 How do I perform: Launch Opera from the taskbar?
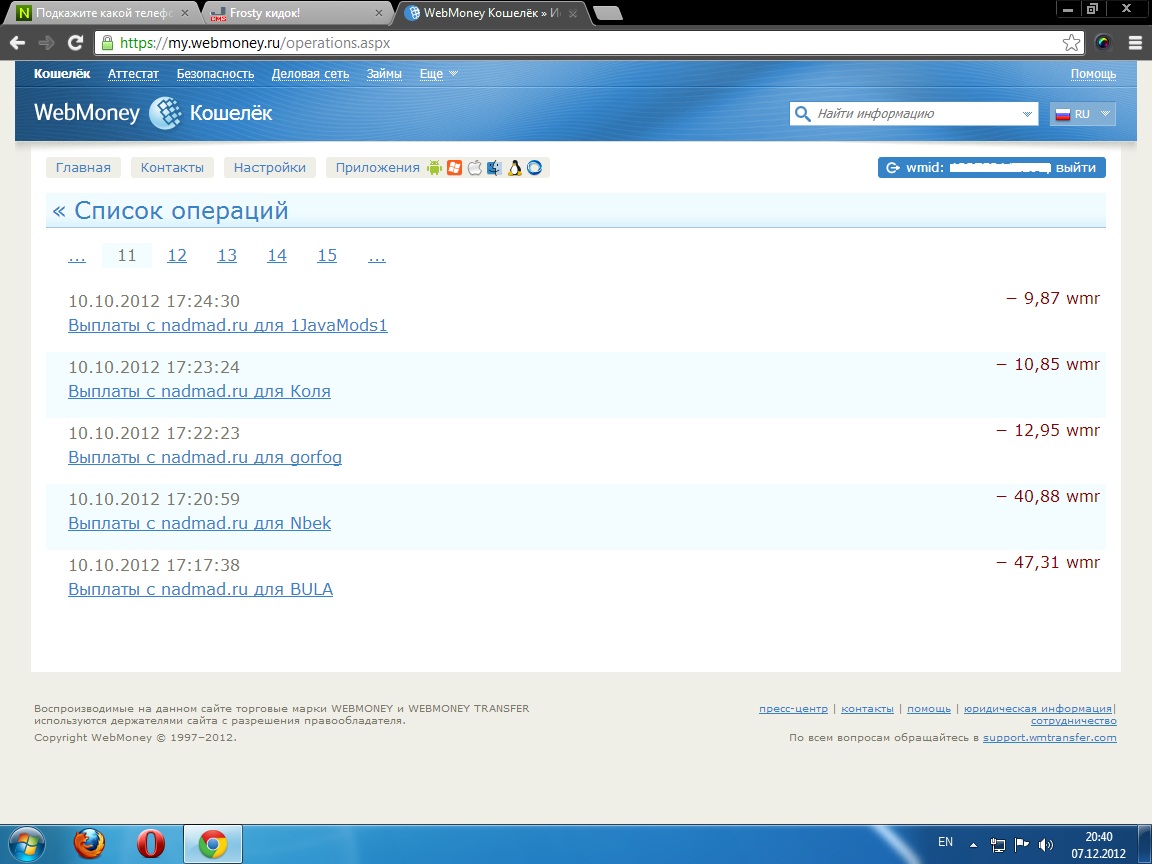[151, 844]
